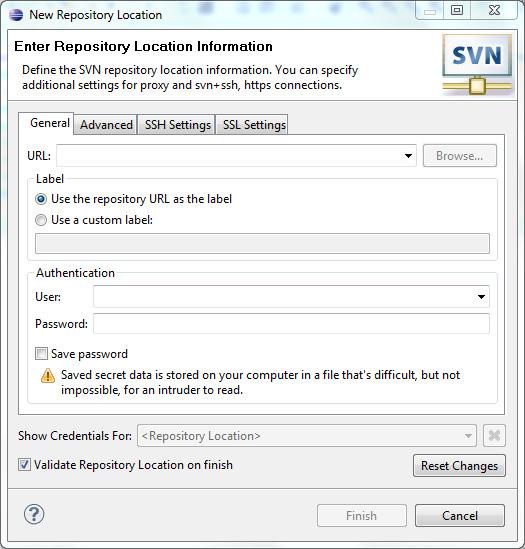Open the SSH Settings tab
Image resolution: width=525 pixels, height=549 pixels.
click(x=178, y=125)
